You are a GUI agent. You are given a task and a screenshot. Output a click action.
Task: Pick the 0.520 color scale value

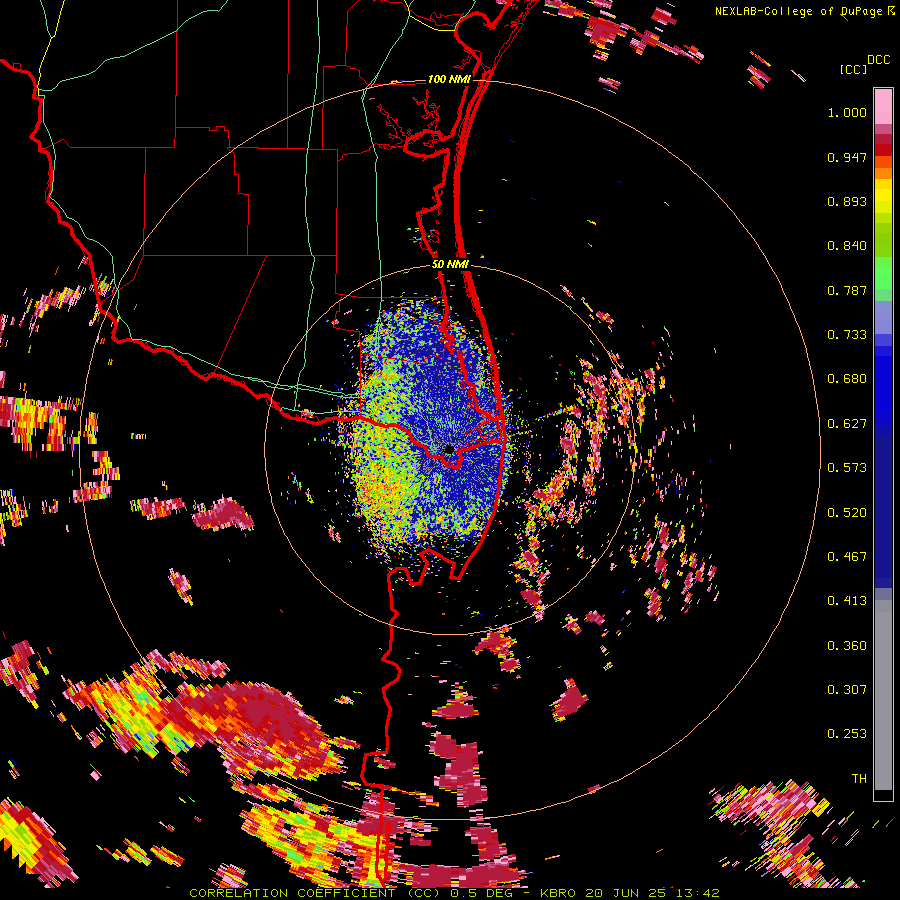847,513
